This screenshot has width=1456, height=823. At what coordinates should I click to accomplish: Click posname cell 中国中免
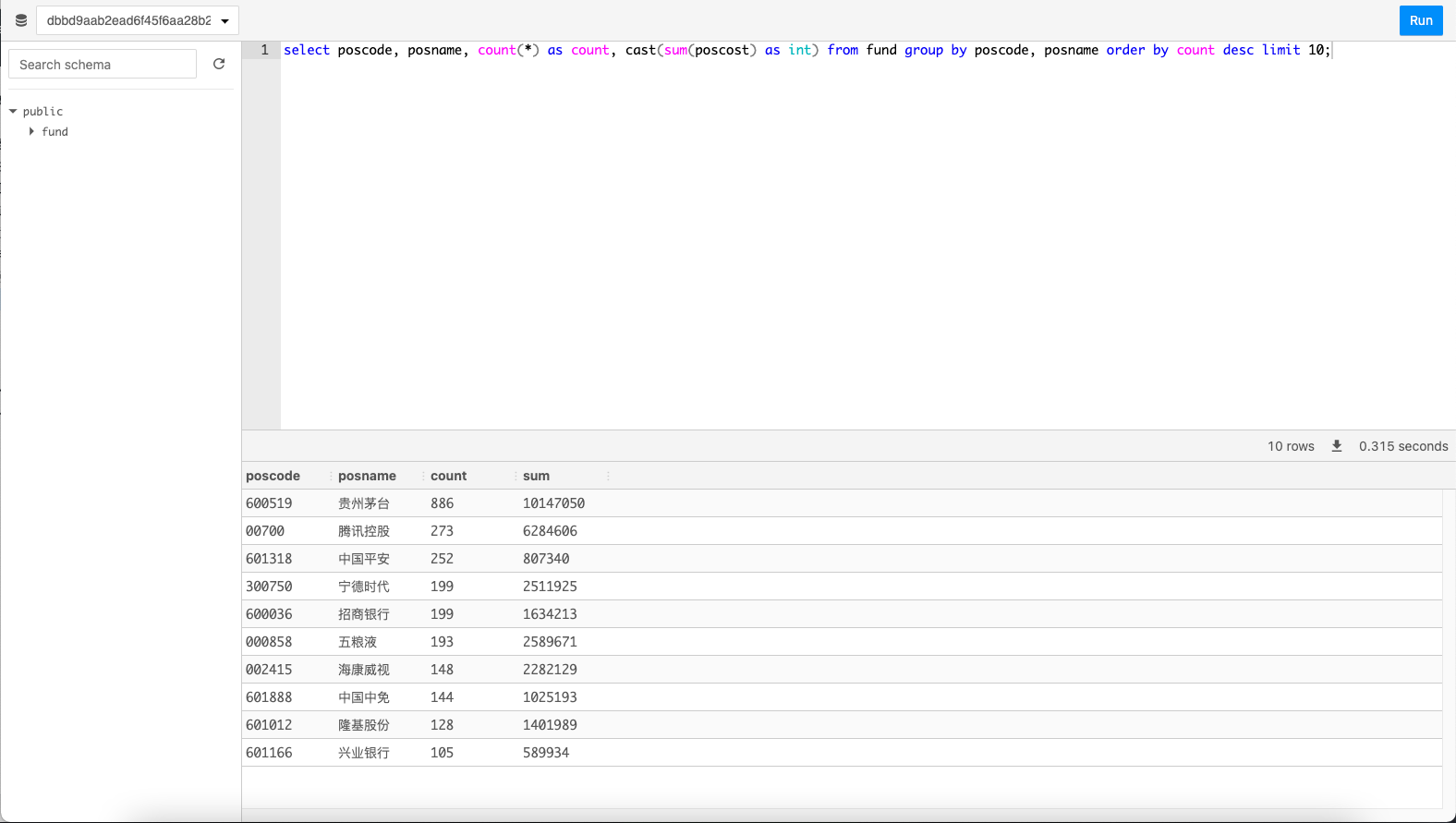(364, 697)
